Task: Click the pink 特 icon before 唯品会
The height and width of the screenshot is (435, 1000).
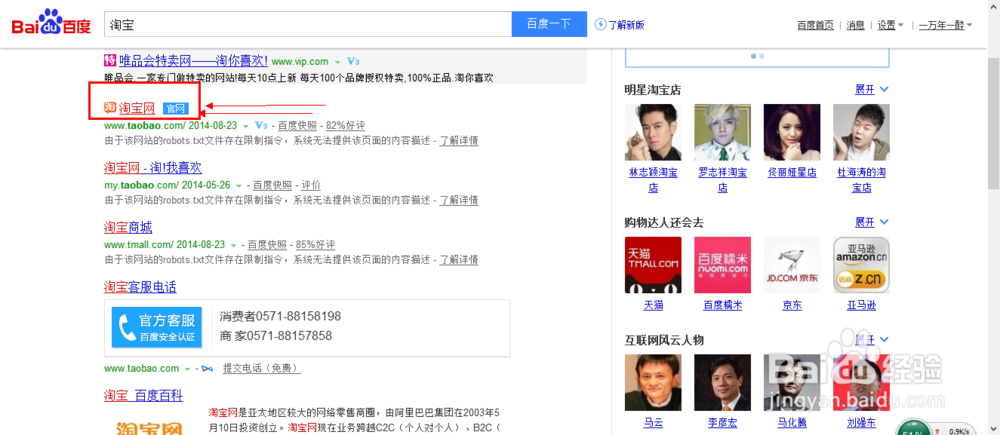Action: click(x=109, y=61)
